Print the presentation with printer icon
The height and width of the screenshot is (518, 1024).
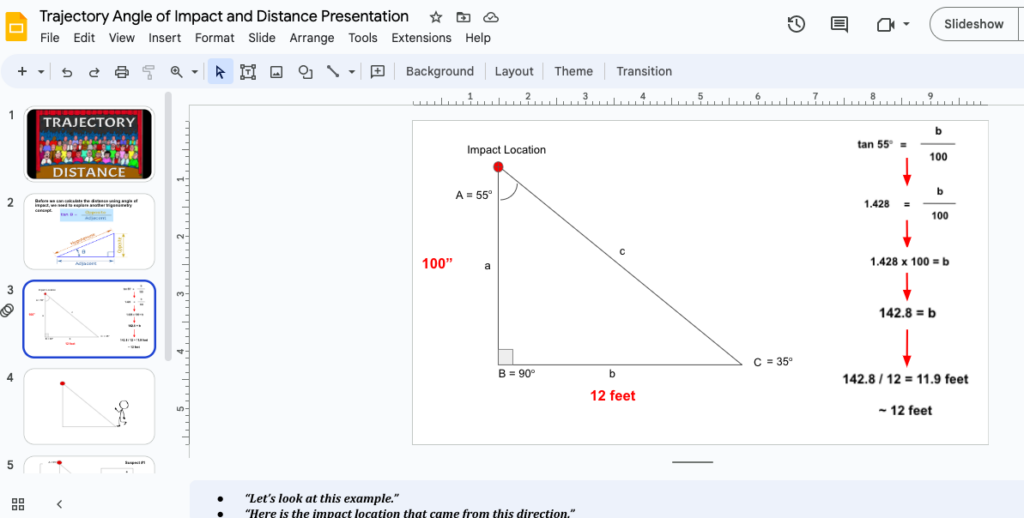(122, 72)
